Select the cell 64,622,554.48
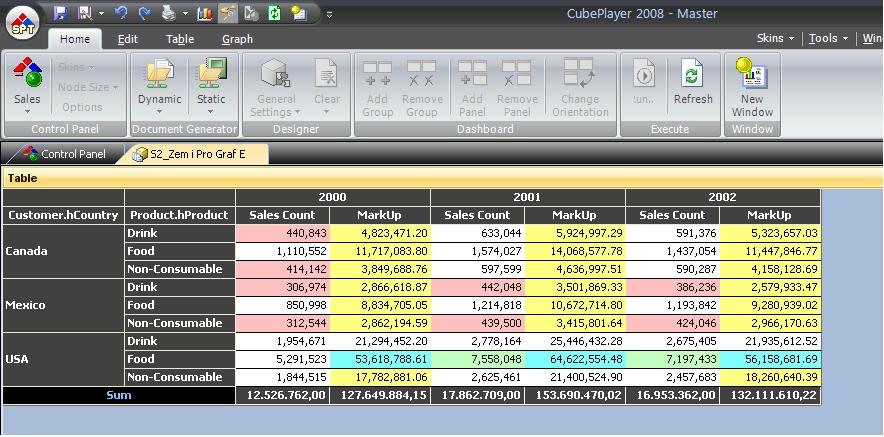Image resolution: width=884 pixels, height=437 pixels. point(575,359)
